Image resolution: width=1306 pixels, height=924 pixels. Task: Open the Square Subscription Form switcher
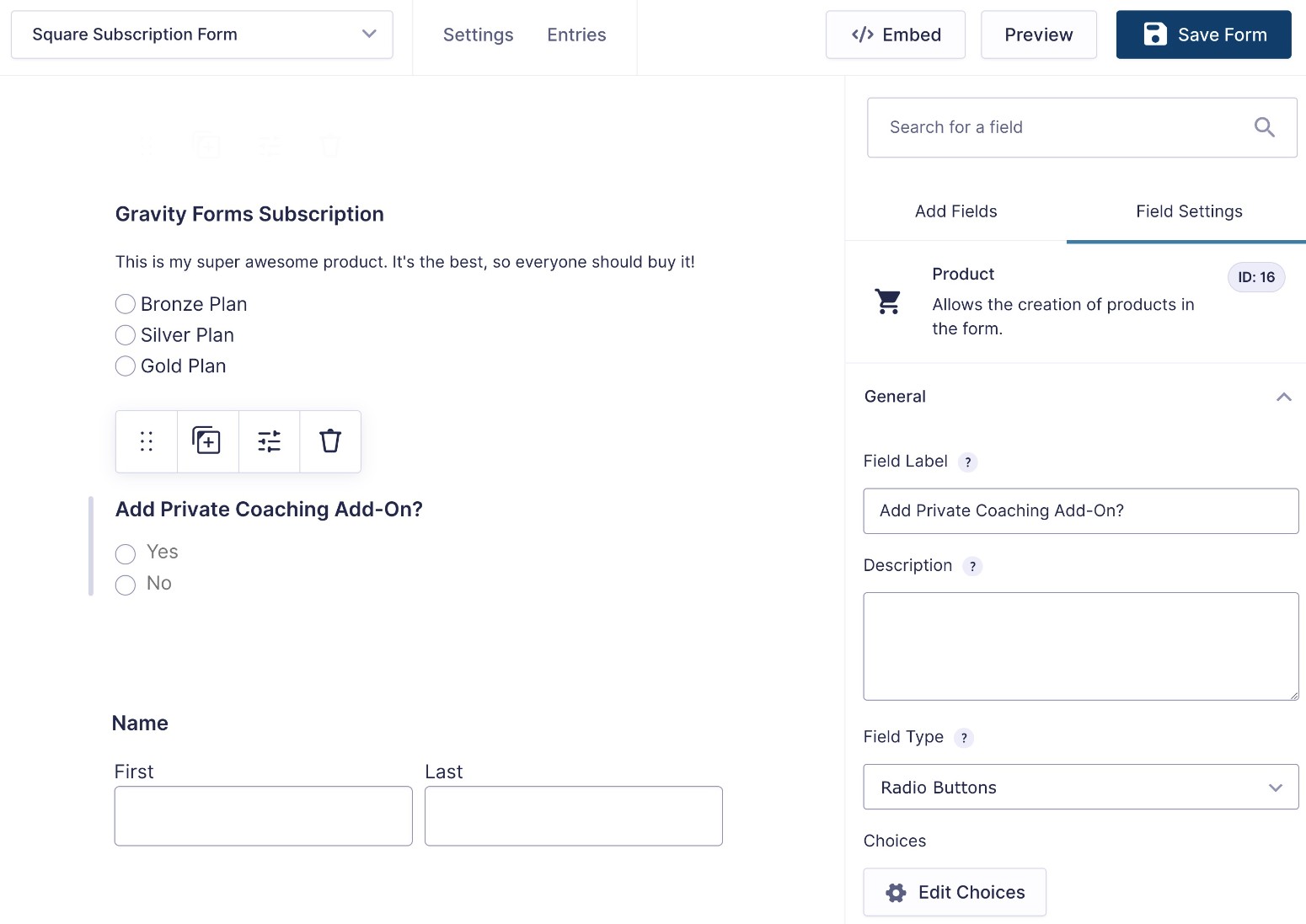tap(202, 35)
